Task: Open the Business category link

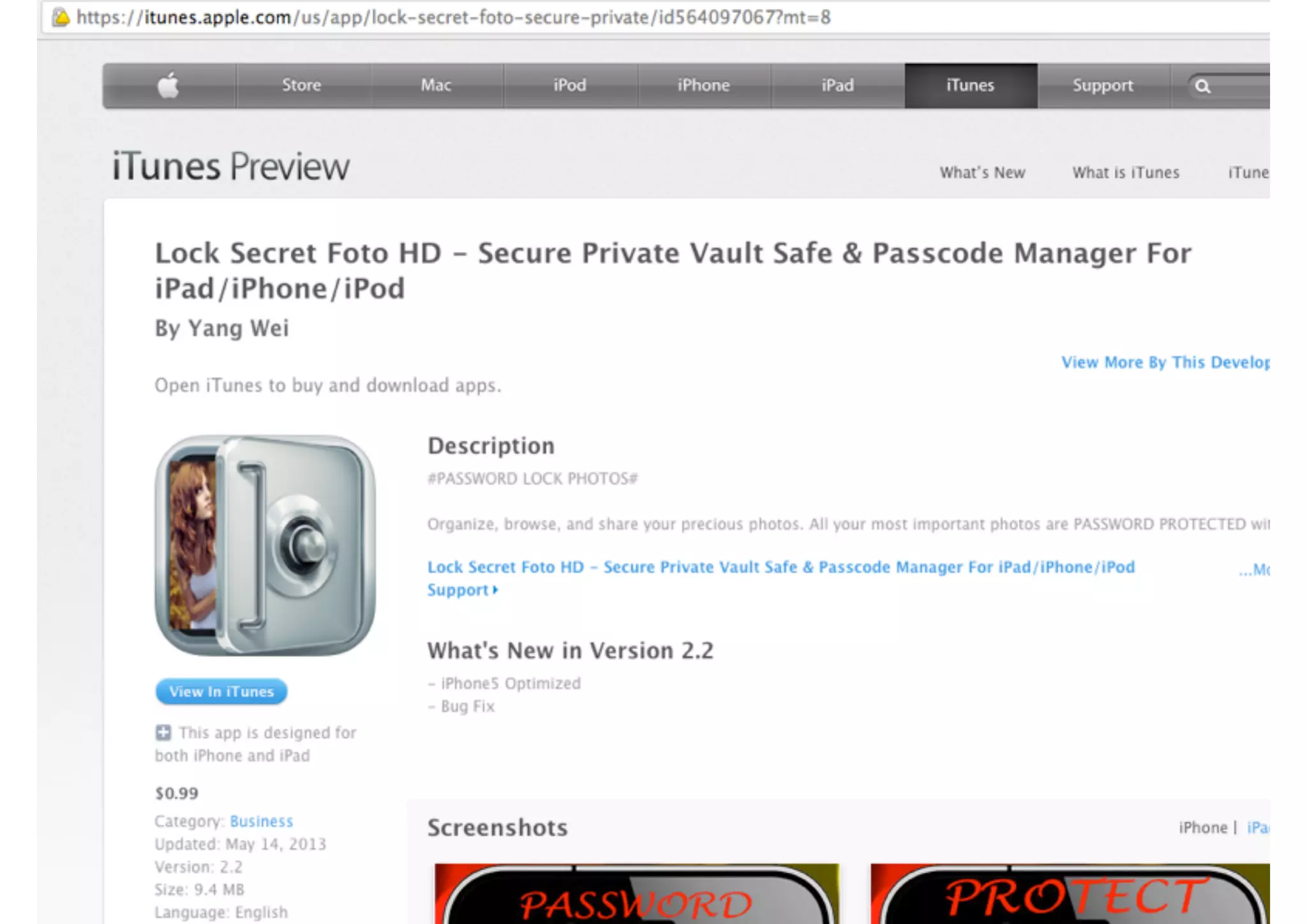Action: click(262, 821)
